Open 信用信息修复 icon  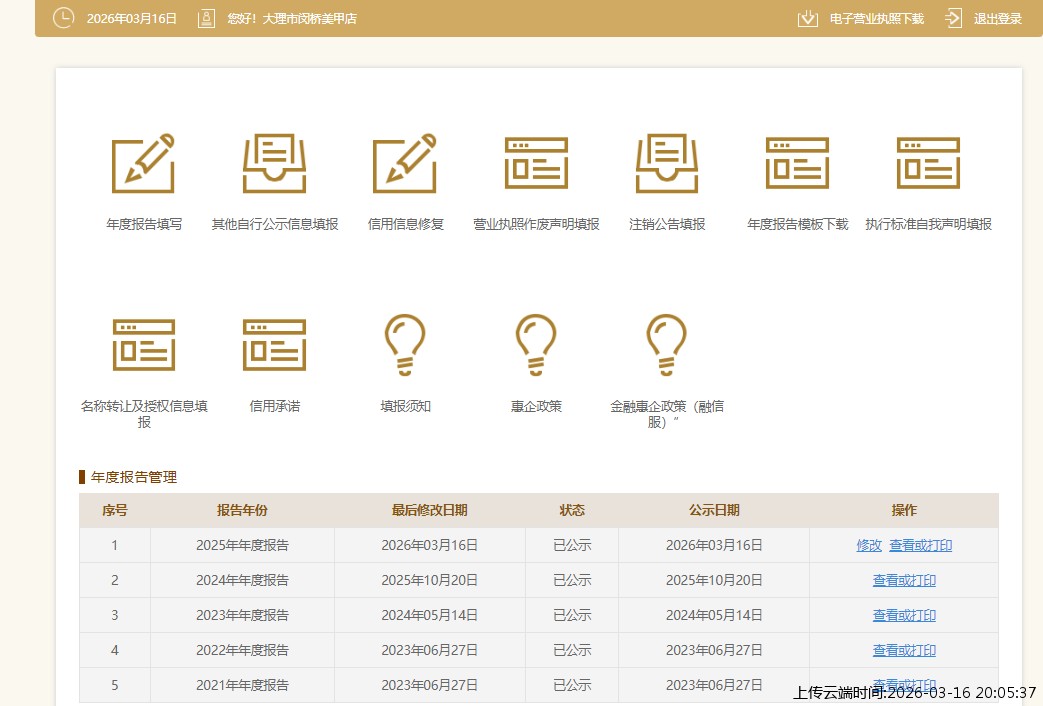[405, 163]
